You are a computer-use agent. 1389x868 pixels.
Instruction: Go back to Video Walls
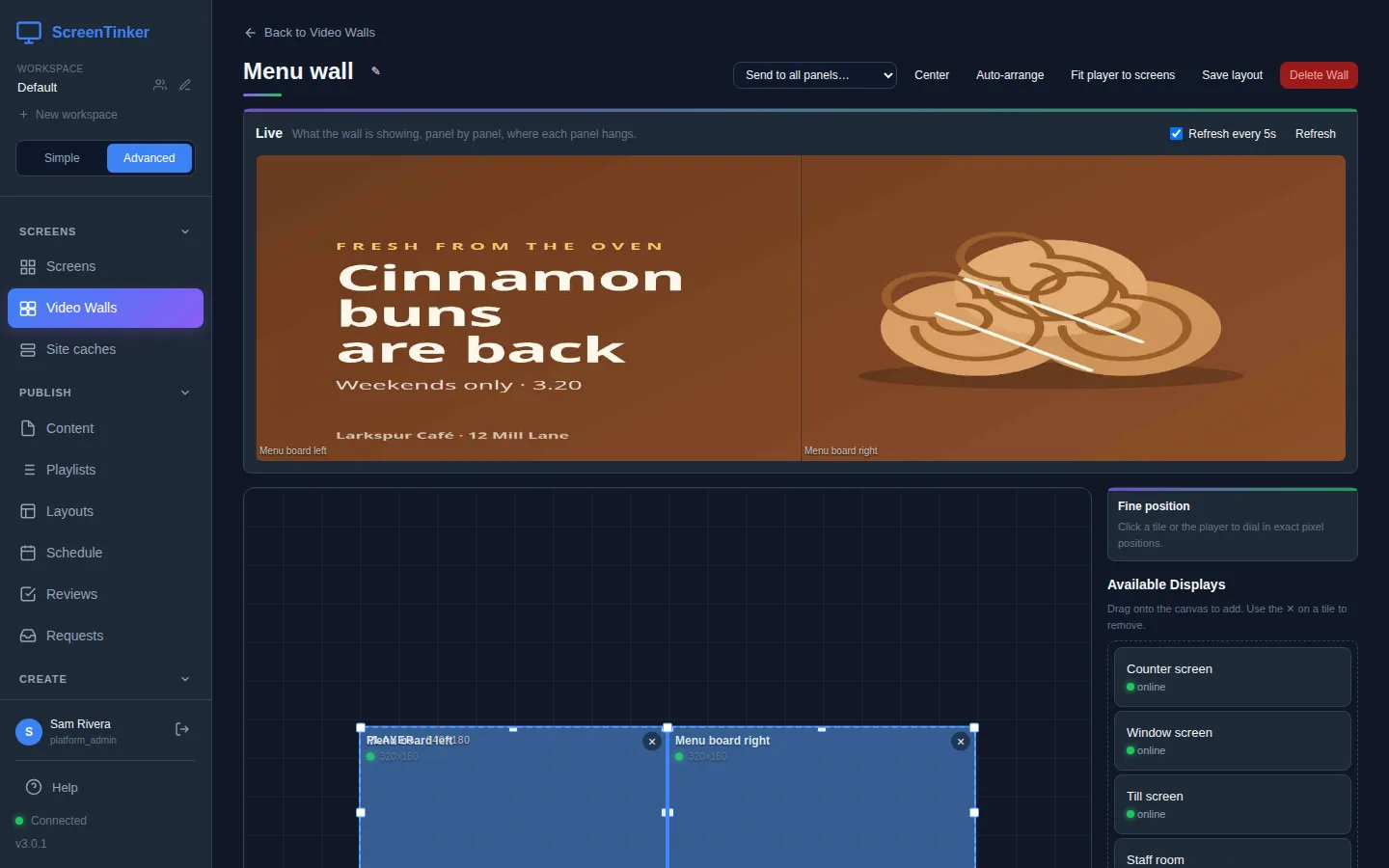tap(310, 33)
